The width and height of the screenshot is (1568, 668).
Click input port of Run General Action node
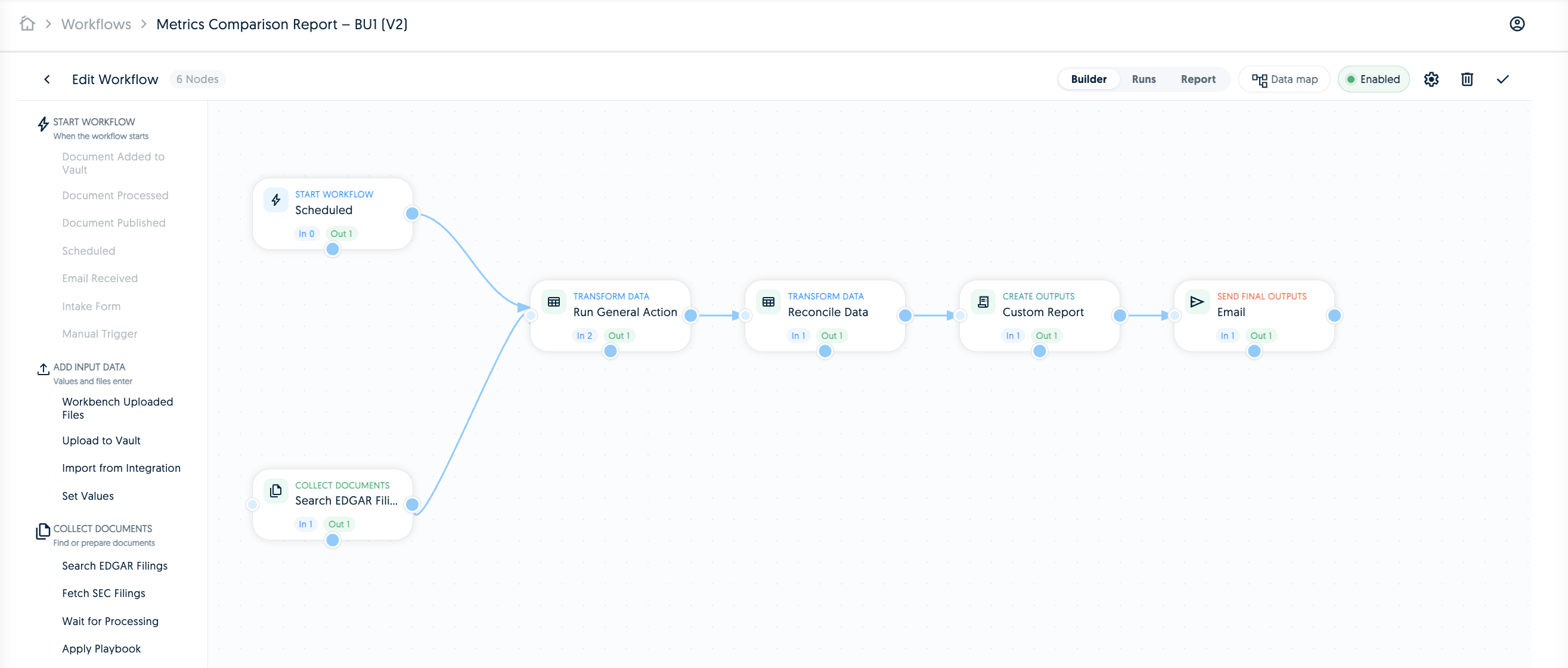pyautogui.click(x=531, y=316)
